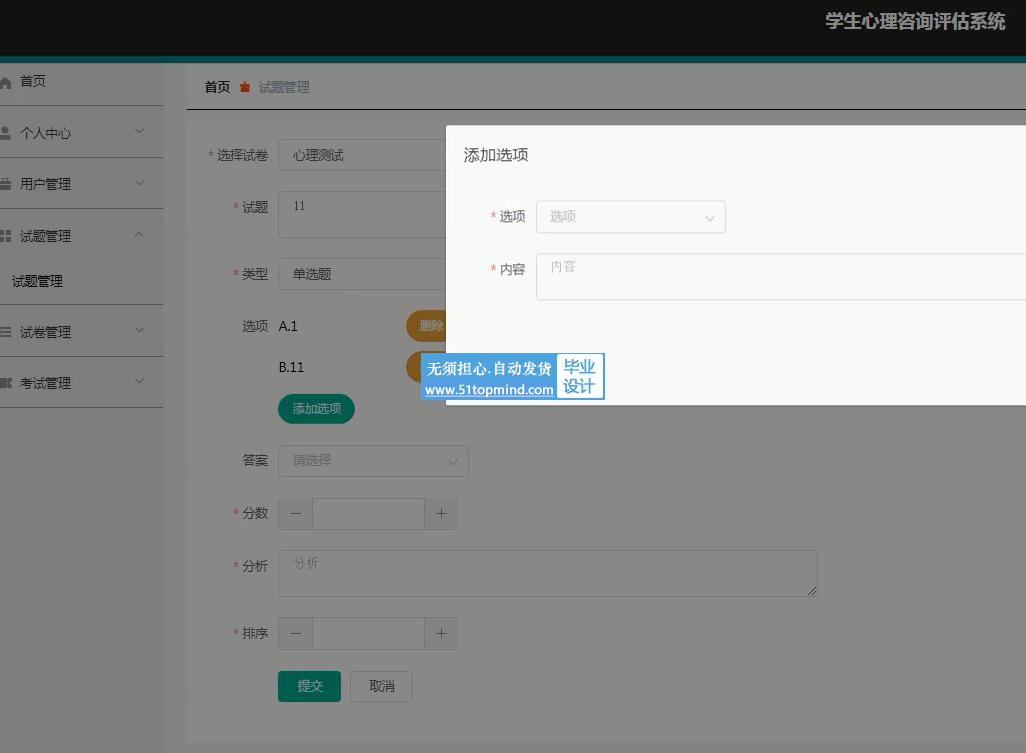Click the 添加选项 button
The image size is (1026, 753).
pos(316,409)
